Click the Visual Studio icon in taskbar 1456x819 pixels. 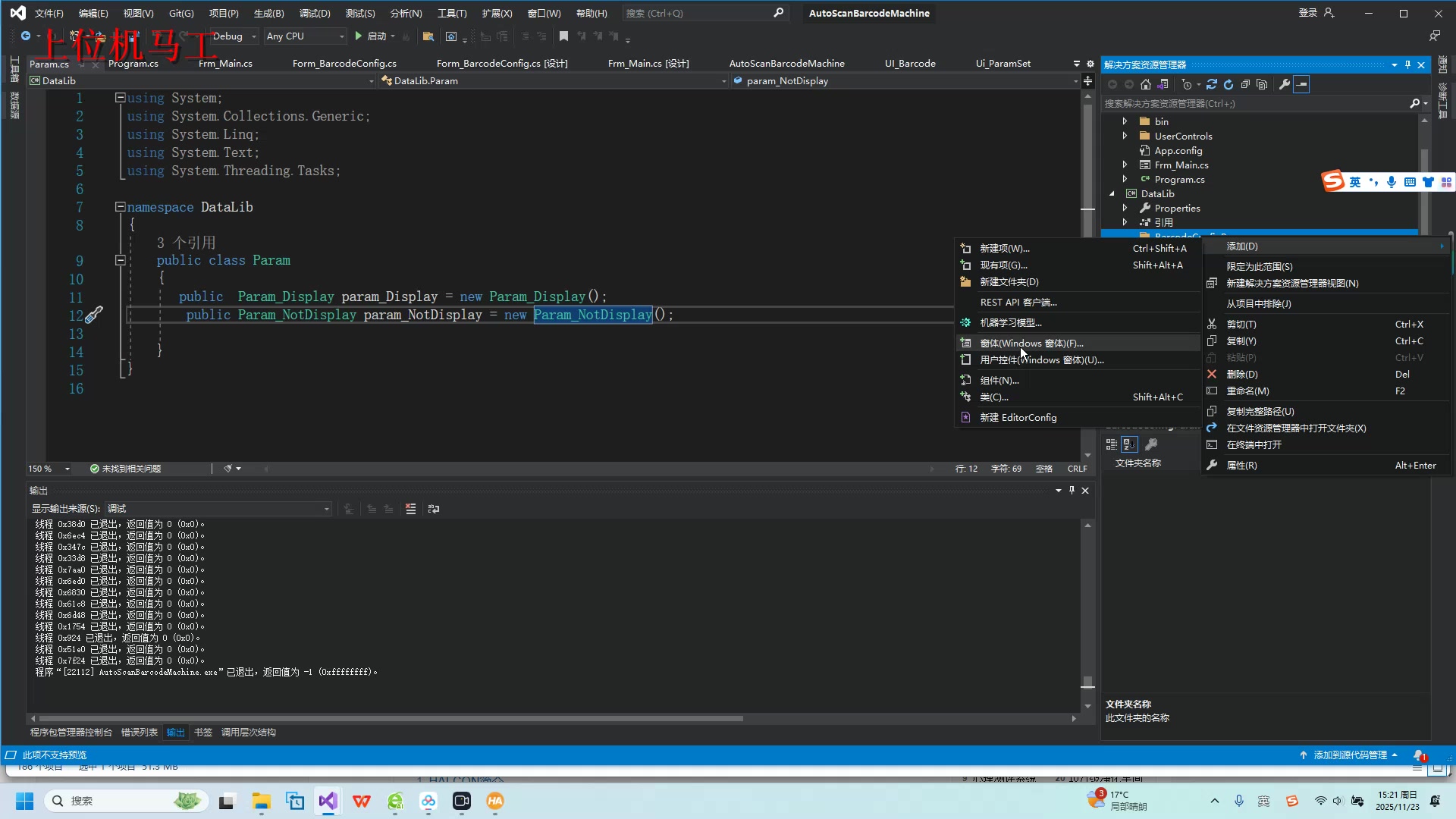pyautogui.click(x=328, y=801)
